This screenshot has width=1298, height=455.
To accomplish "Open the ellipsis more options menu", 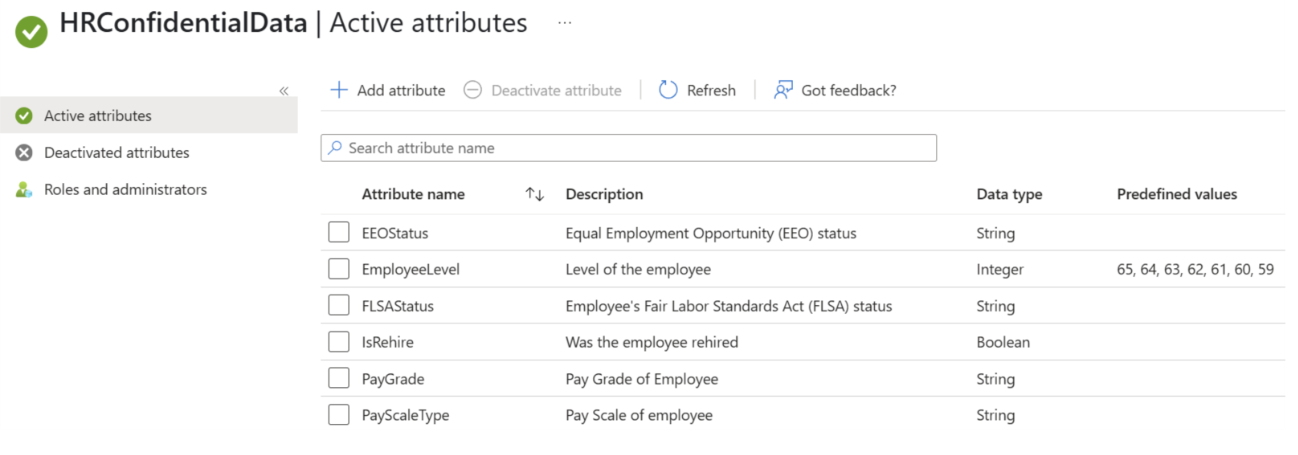I will 564,23.
